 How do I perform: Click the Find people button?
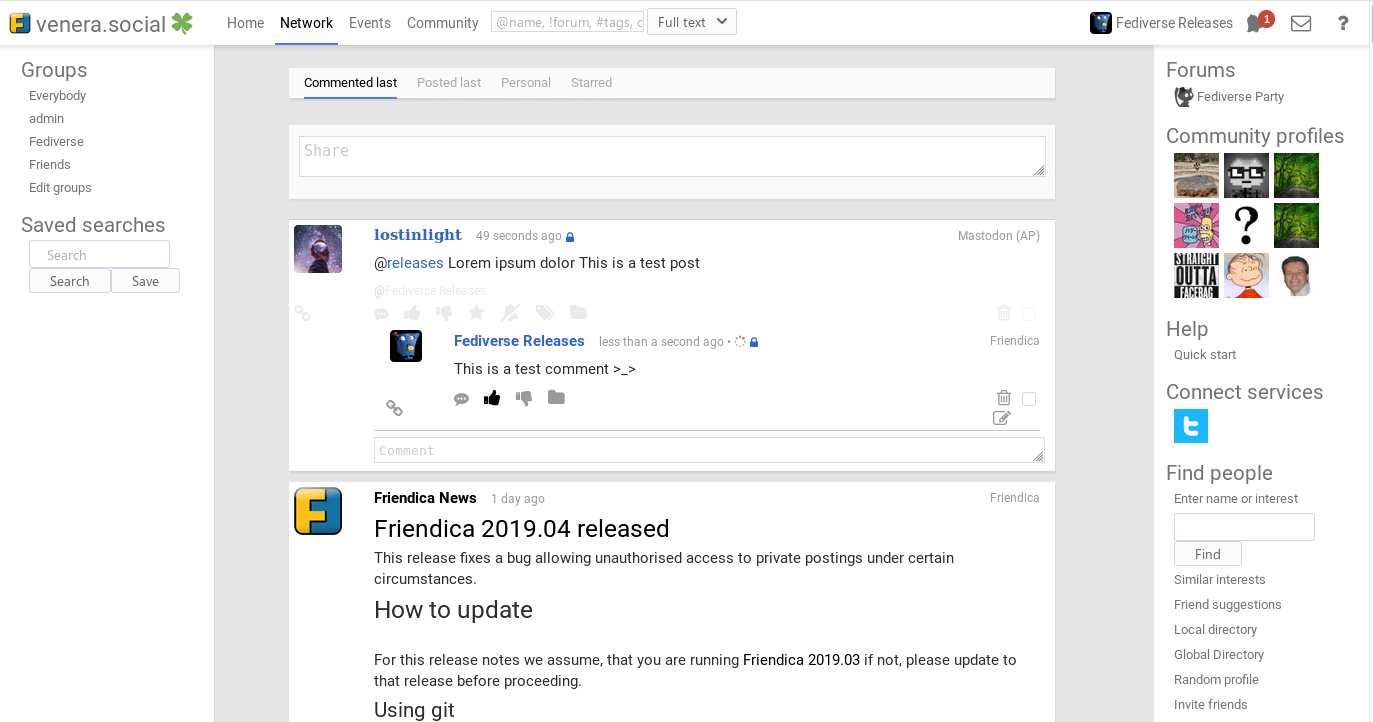(1208, 554)
